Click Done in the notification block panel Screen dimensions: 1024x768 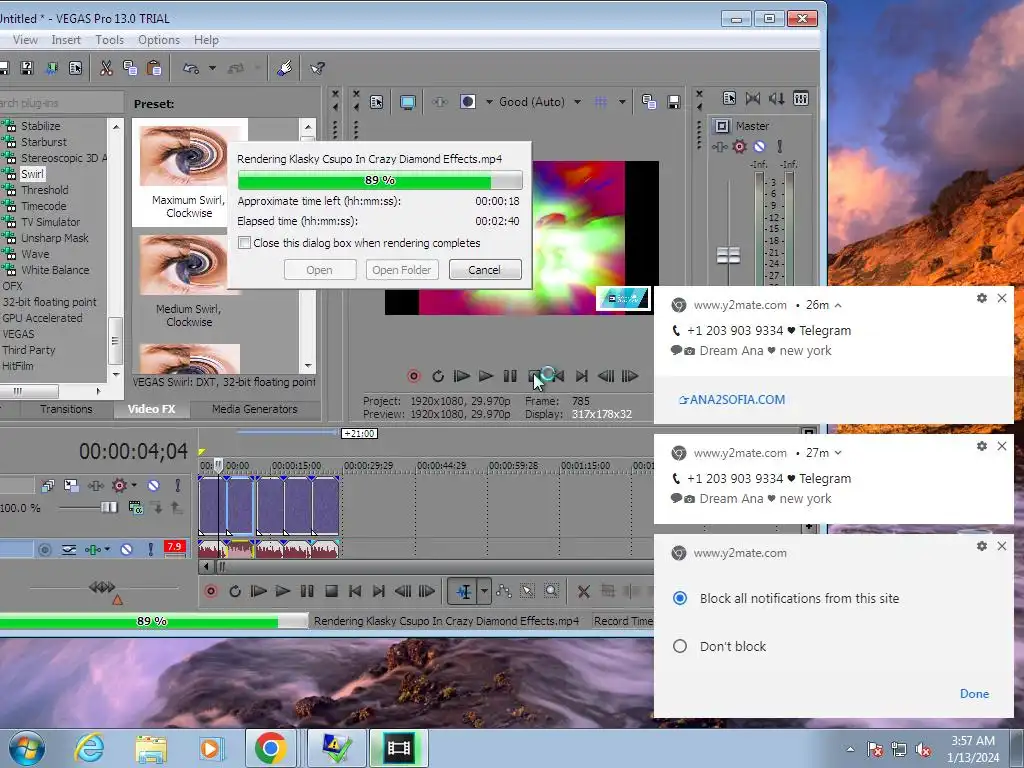[974, 694]
